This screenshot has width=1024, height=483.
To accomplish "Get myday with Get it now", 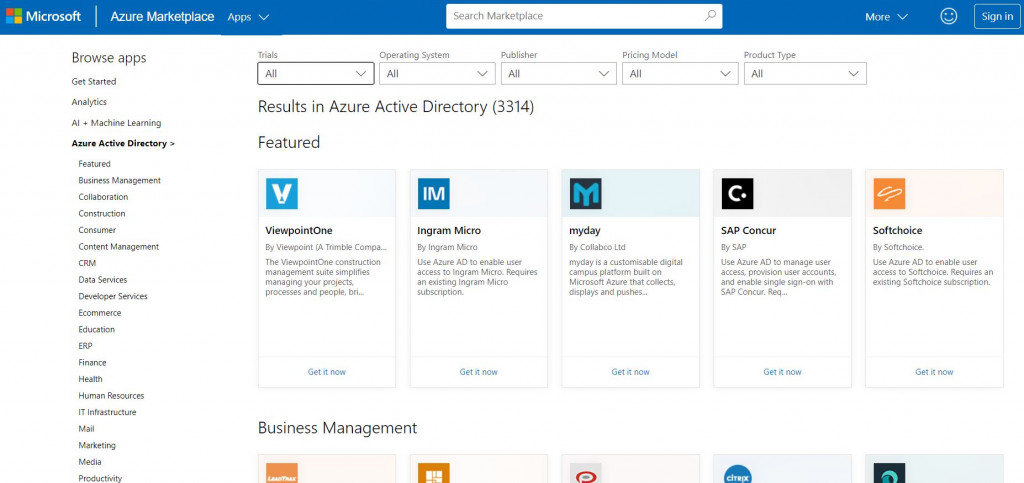I will [630, 372].
